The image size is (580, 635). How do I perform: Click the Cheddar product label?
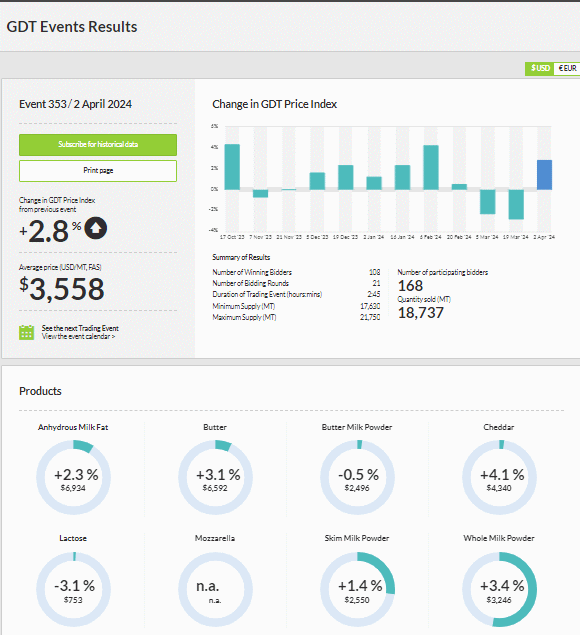coord(499,427)
